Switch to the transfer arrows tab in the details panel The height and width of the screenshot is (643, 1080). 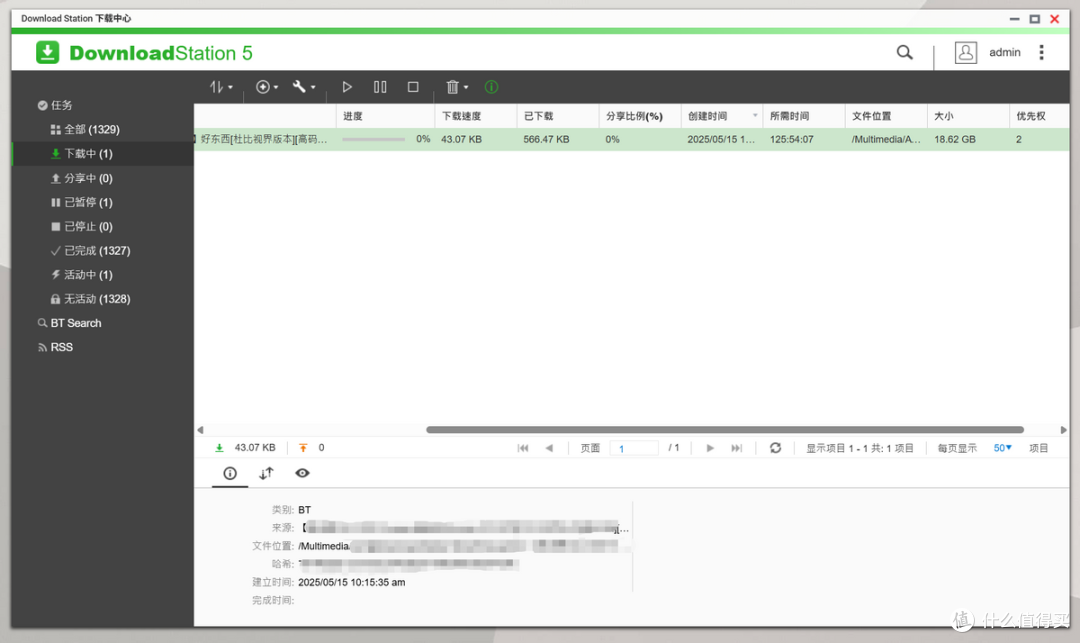tap(266, 473)
